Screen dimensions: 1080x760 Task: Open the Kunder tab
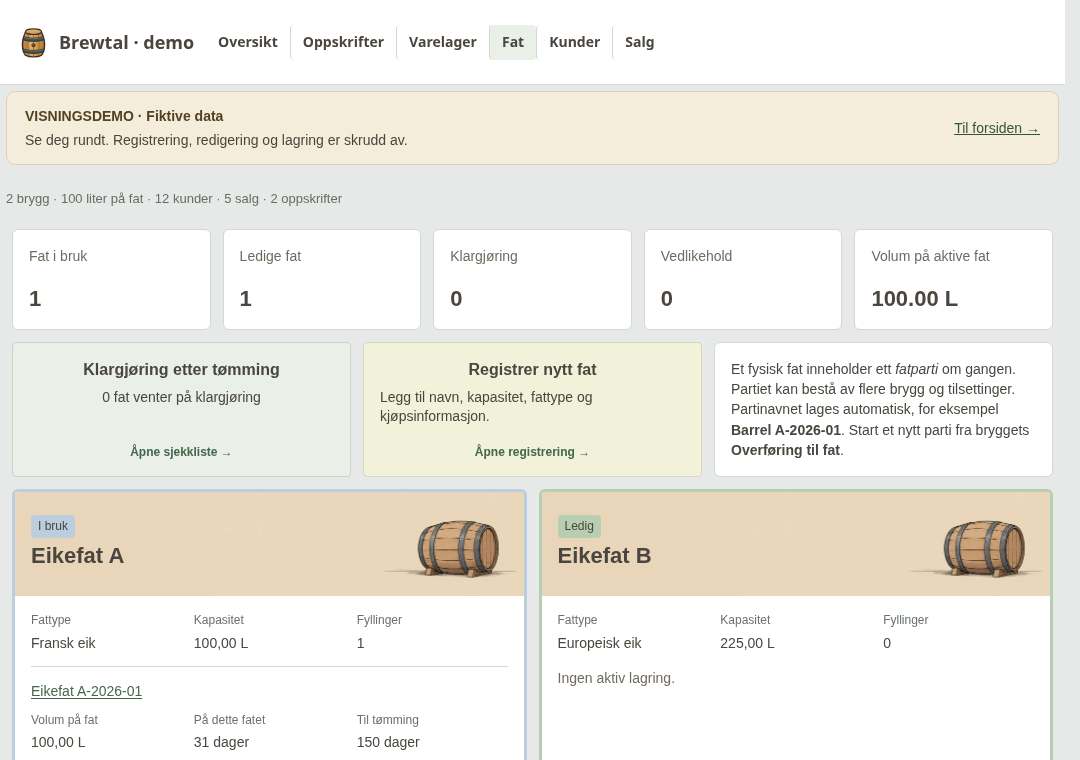pyautogui.click(x=574, y=42)
